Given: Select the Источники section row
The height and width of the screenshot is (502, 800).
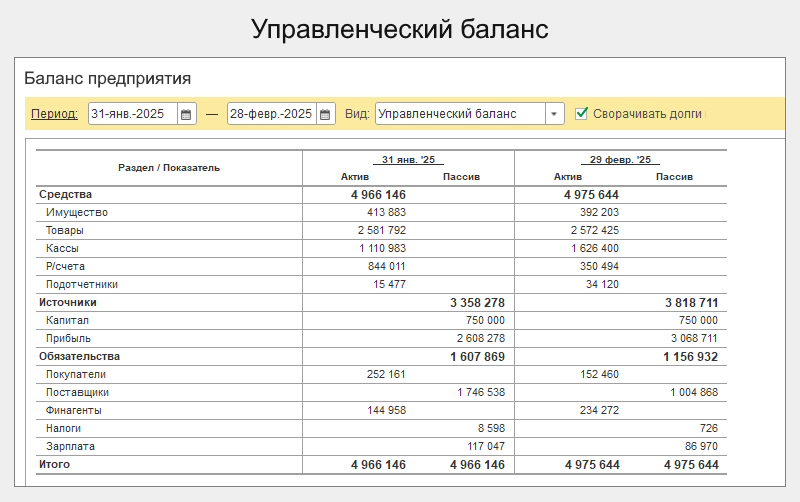Looking at the screenshot, I should 68,302.
